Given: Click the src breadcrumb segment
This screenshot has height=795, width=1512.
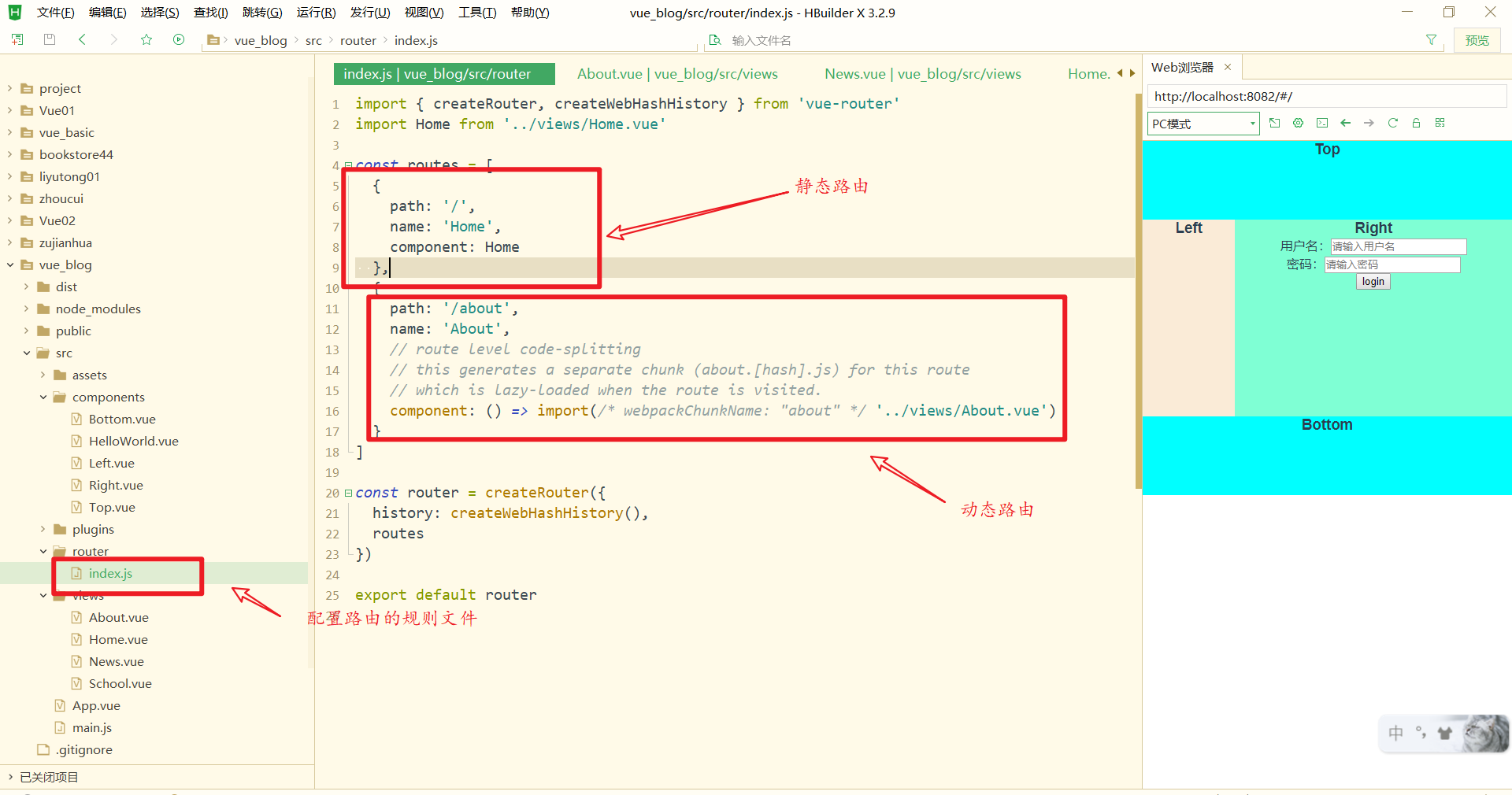Looking at the screenshot, I should tap(313, 40).
